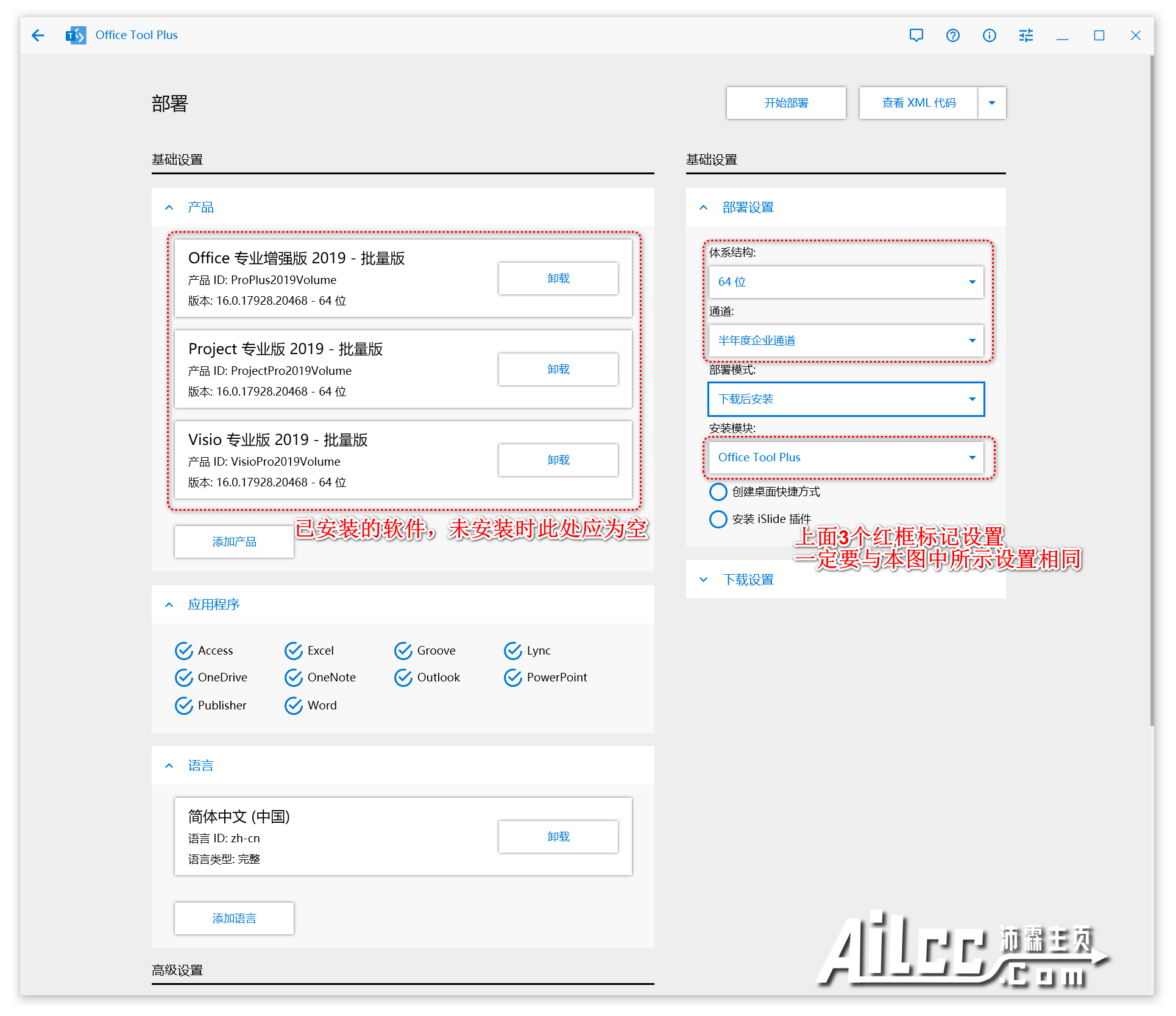Viewport: 1176px width, 1016px height.
Task: Click the Office Tool Plus logo icon
Action: click(x=76, y=35)
